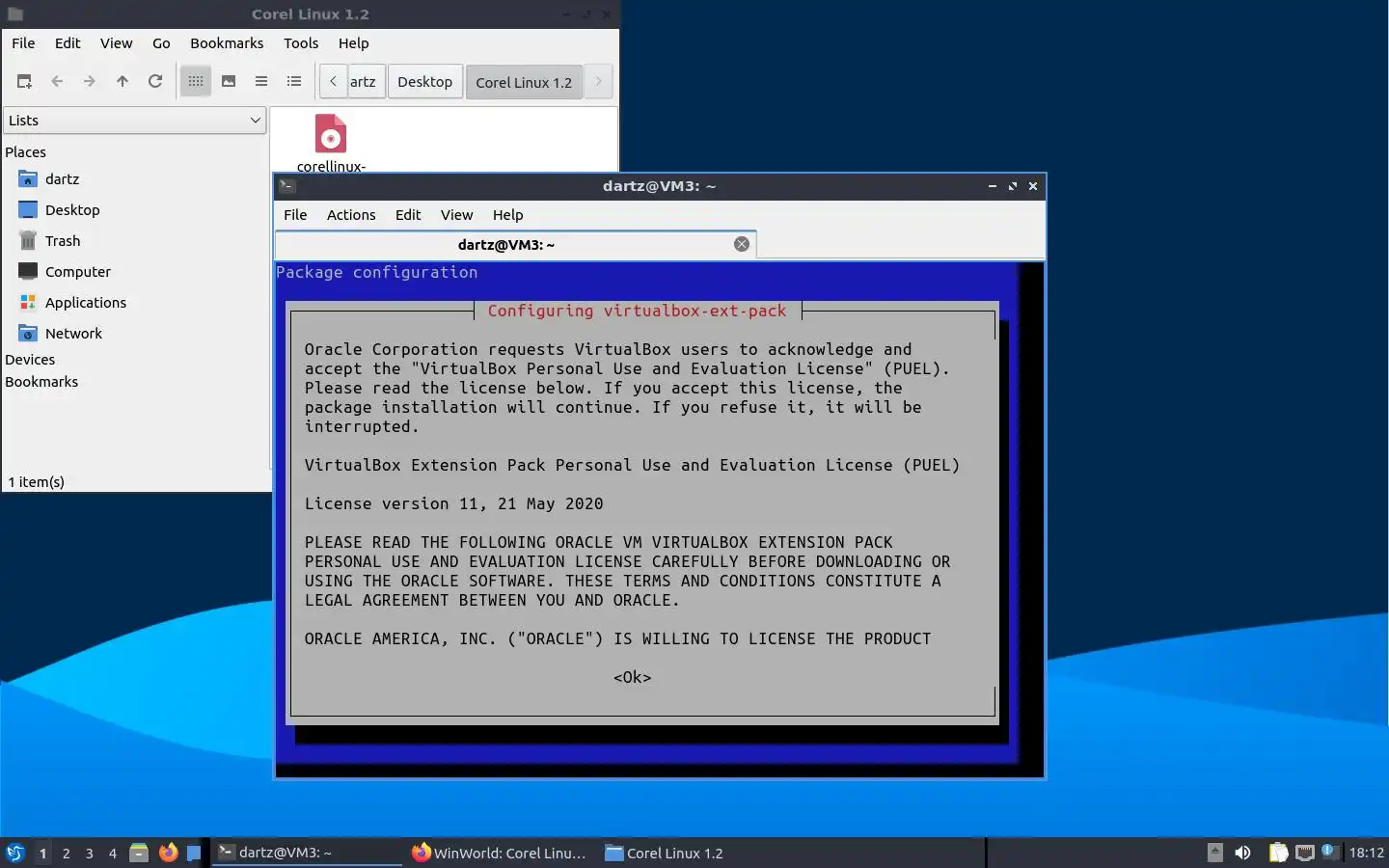Switch to dartz@VM3 terminal taskbar entry
1389x868 pixels.
pyautogui.click(x=307, y=853)
